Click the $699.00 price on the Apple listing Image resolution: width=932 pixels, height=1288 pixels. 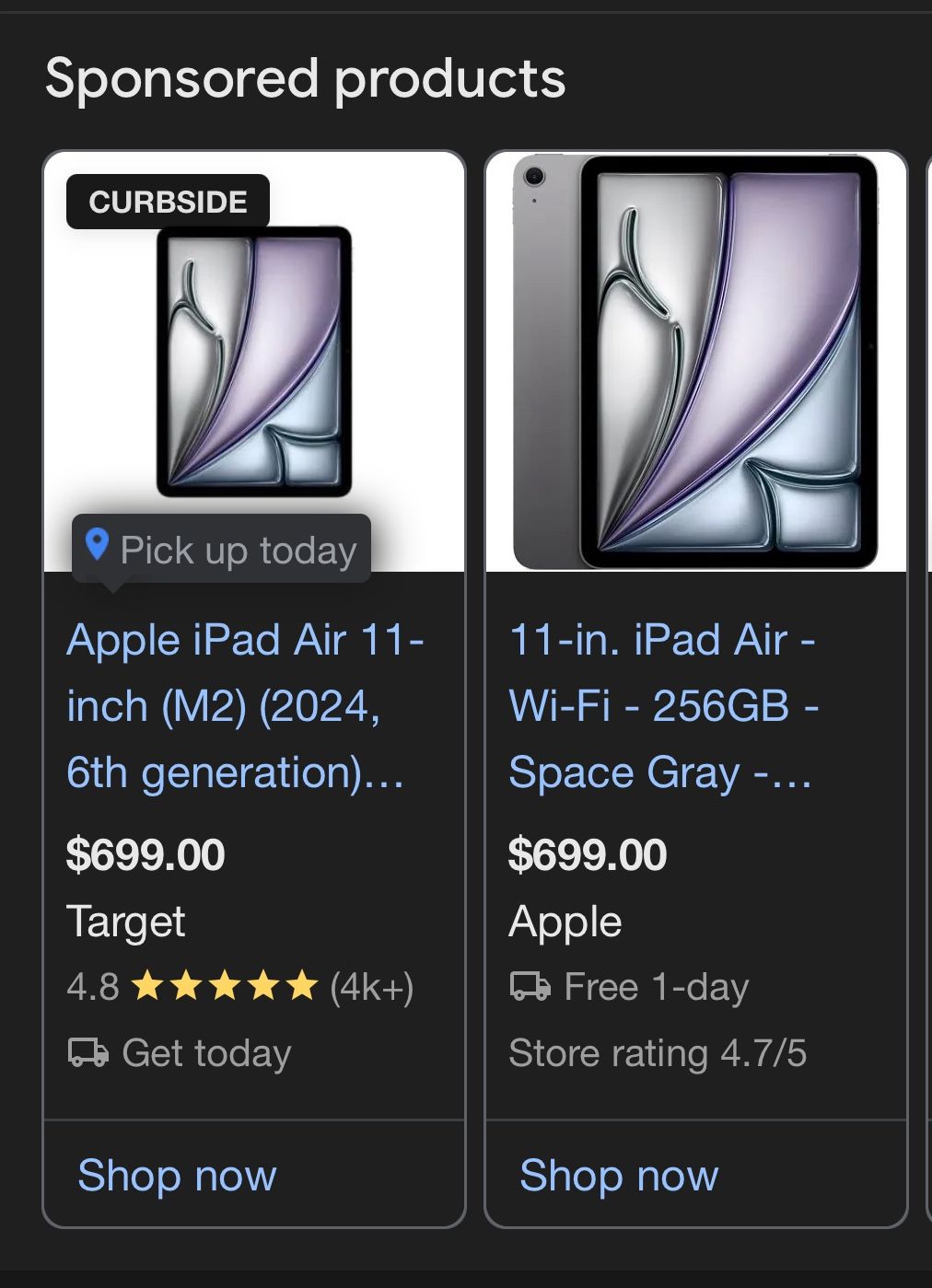pos(587,854)
